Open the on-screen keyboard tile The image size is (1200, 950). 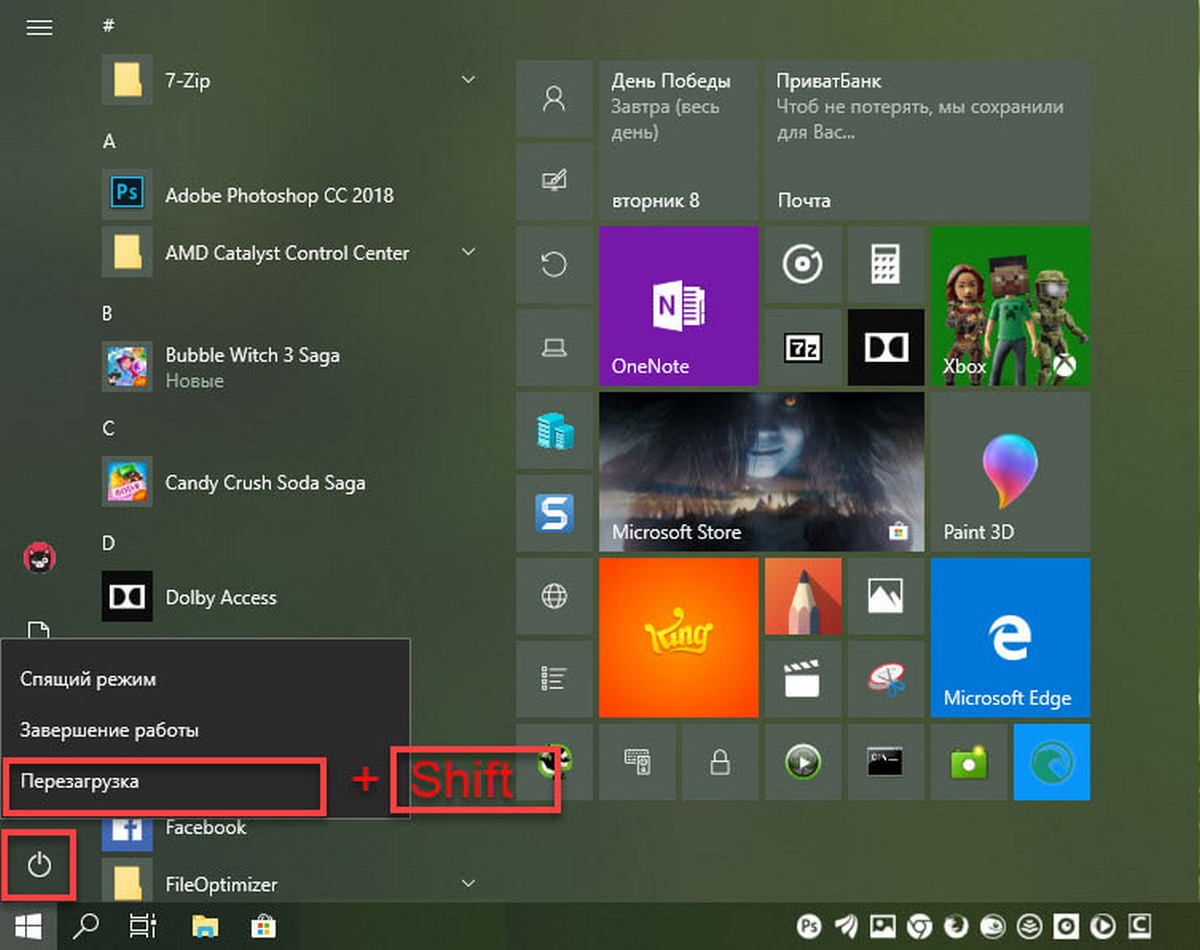(636, 762)
